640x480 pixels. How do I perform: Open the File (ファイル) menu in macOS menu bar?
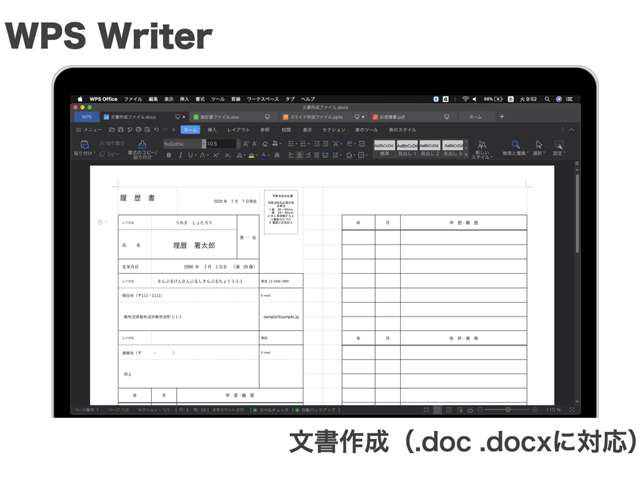[x=133, y=99]
